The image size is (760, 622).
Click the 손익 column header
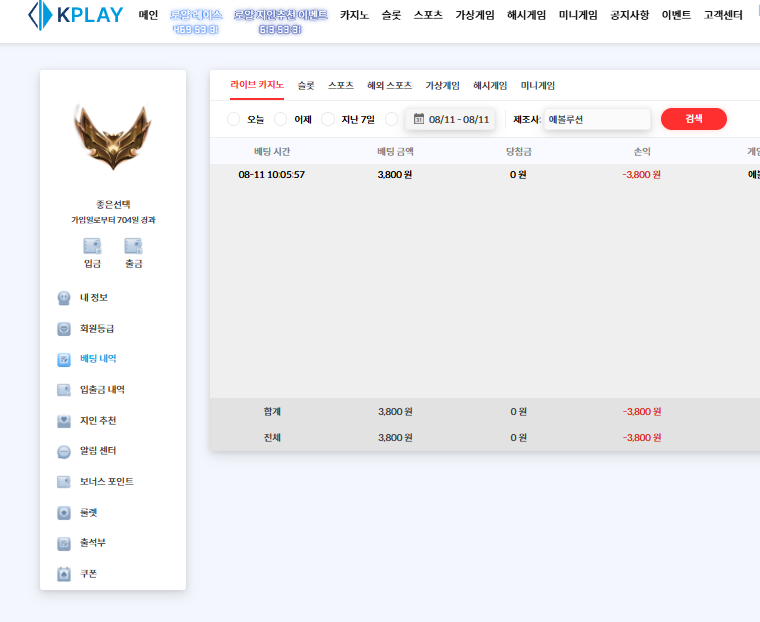[642, 152]
